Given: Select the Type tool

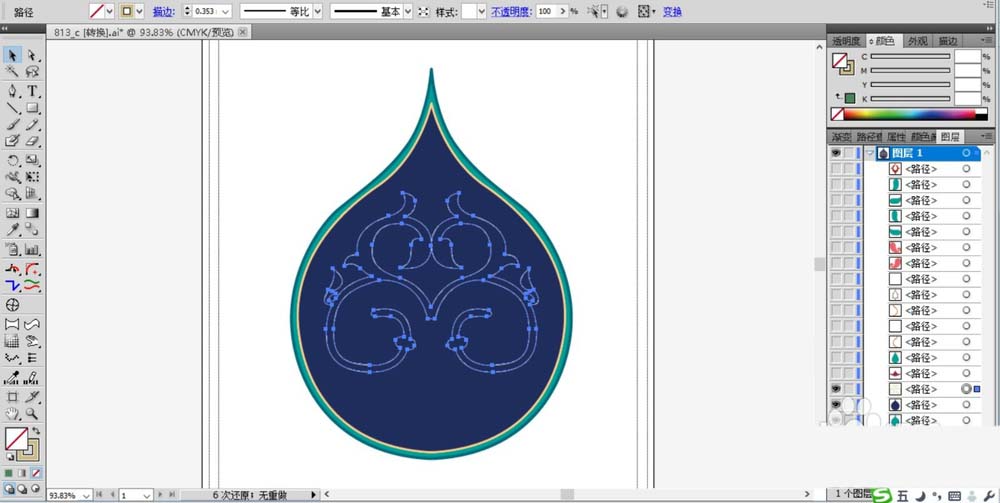Looking at the screenshot, I should coord(32,91).
